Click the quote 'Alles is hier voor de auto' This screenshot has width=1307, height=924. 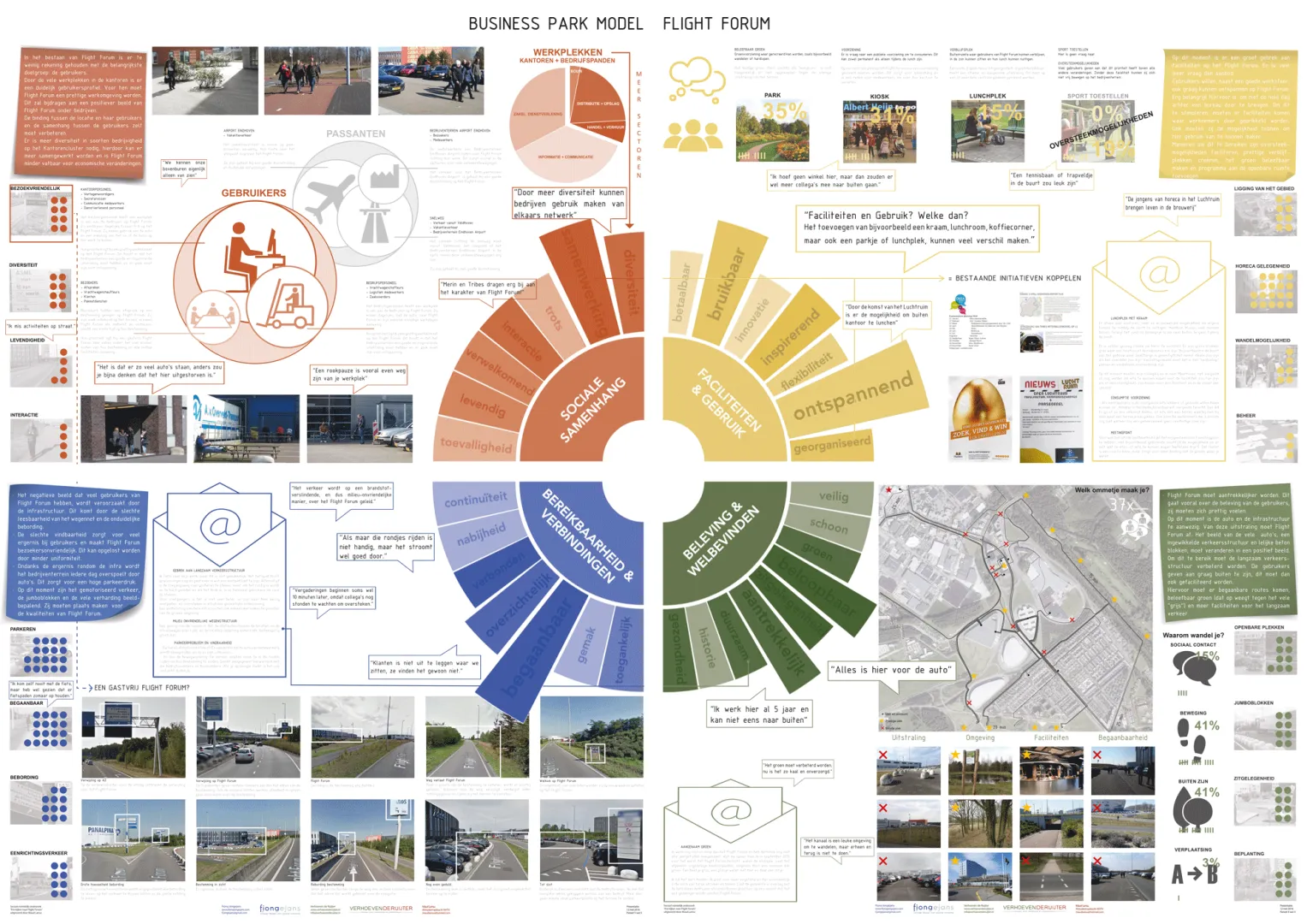[891, 670]
